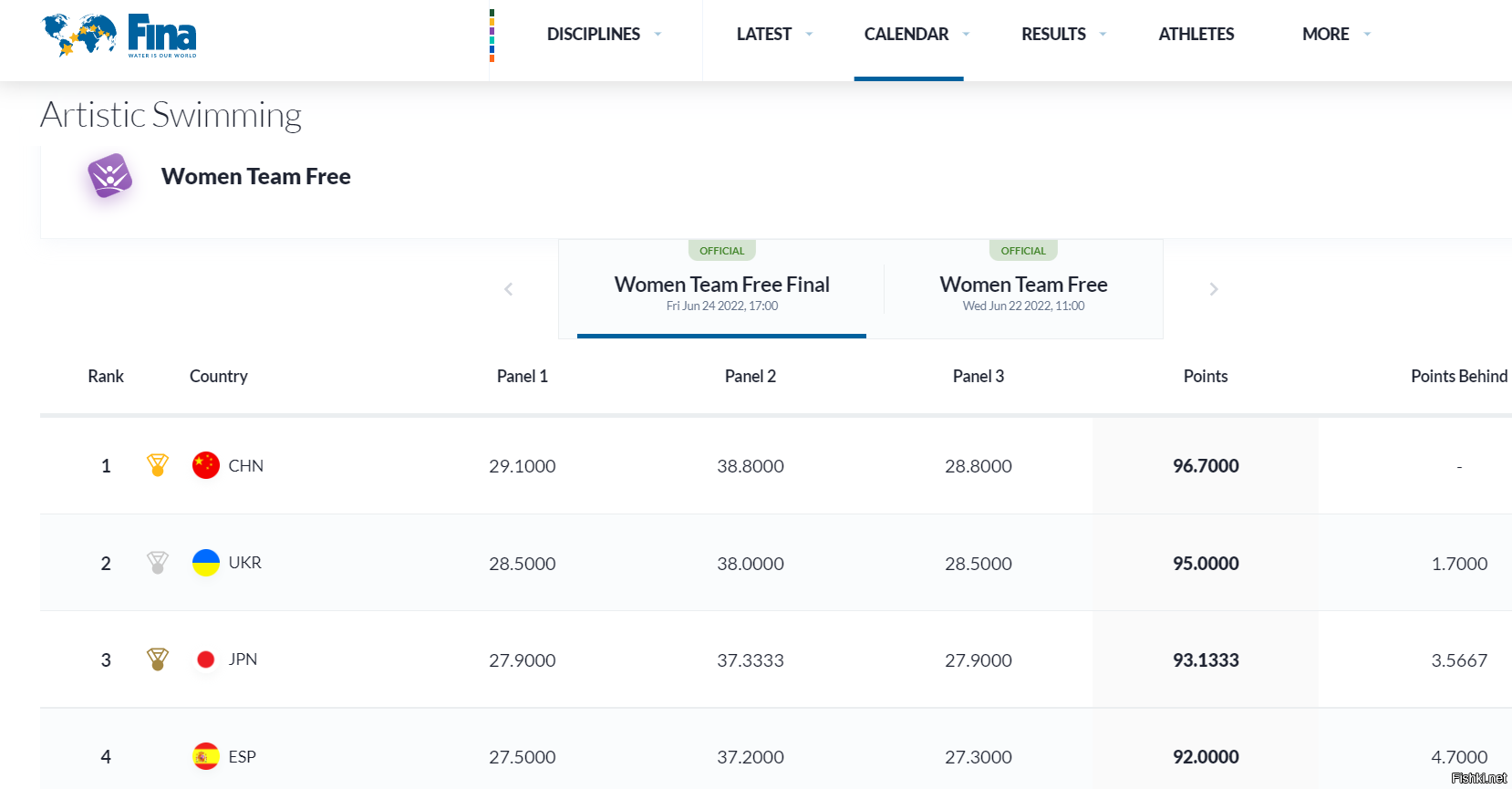
Task: Click the Points column header
Action: pos(1205,377)
